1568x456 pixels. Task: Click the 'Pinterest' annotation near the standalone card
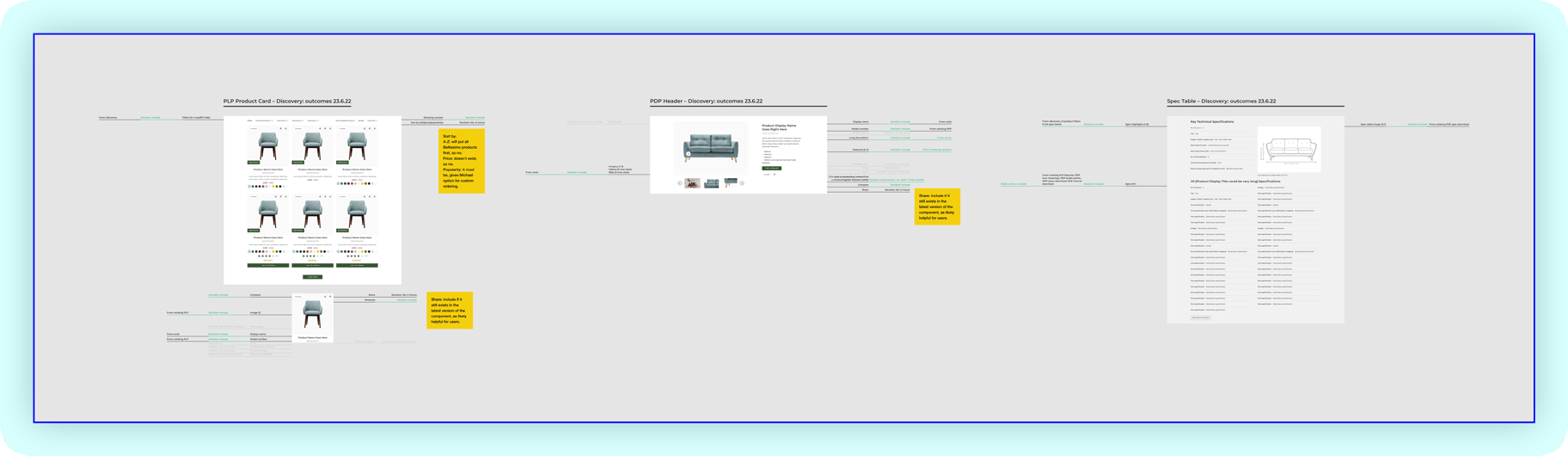click(370, 300)
